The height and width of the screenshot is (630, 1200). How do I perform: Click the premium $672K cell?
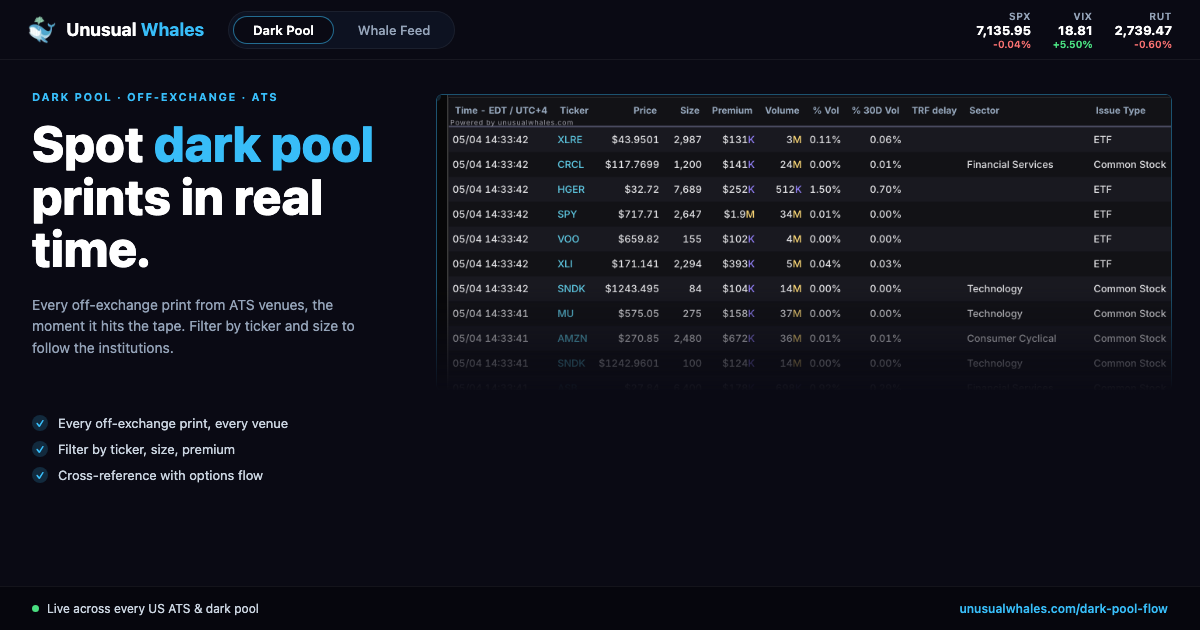(738, 338)
